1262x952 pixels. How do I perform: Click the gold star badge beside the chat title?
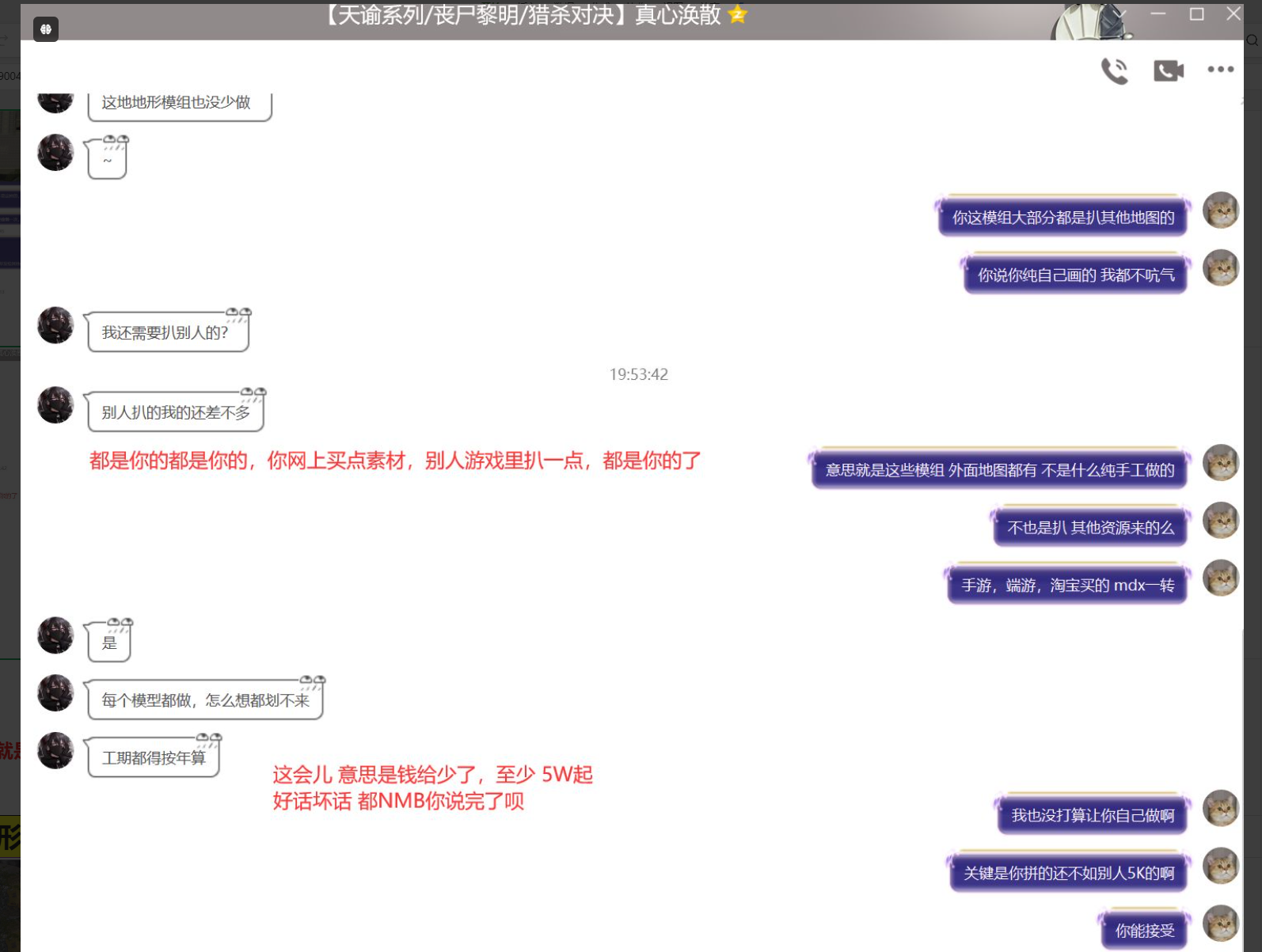tap(737, 14)
